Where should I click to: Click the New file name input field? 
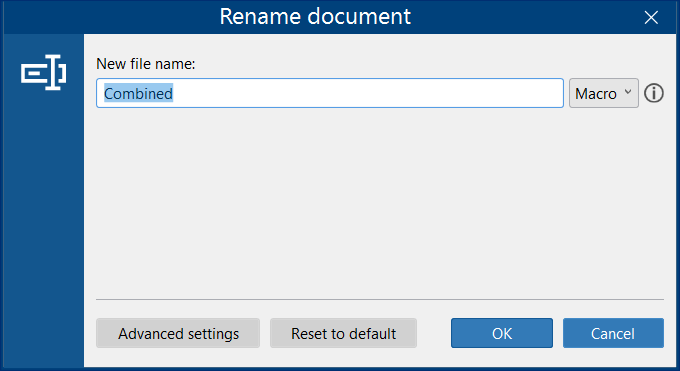tap(330, 93)
